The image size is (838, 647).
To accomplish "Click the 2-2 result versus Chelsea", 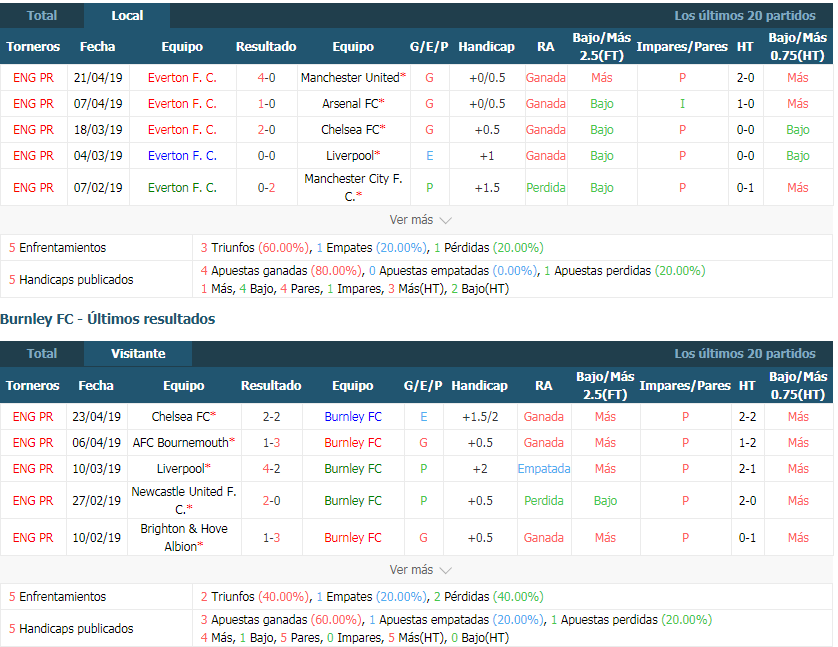I will [x=271, y=417].
